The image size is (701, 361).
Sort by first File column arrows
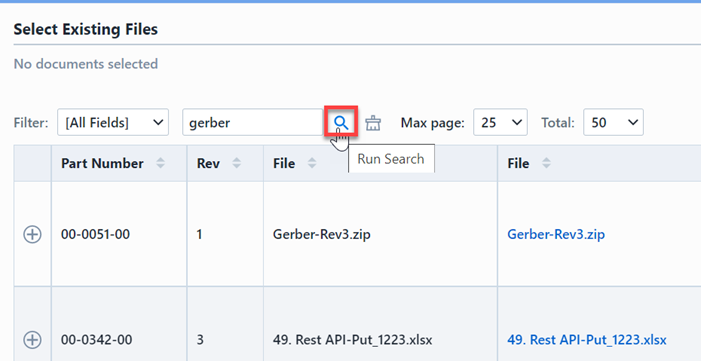tap(312, 164)
